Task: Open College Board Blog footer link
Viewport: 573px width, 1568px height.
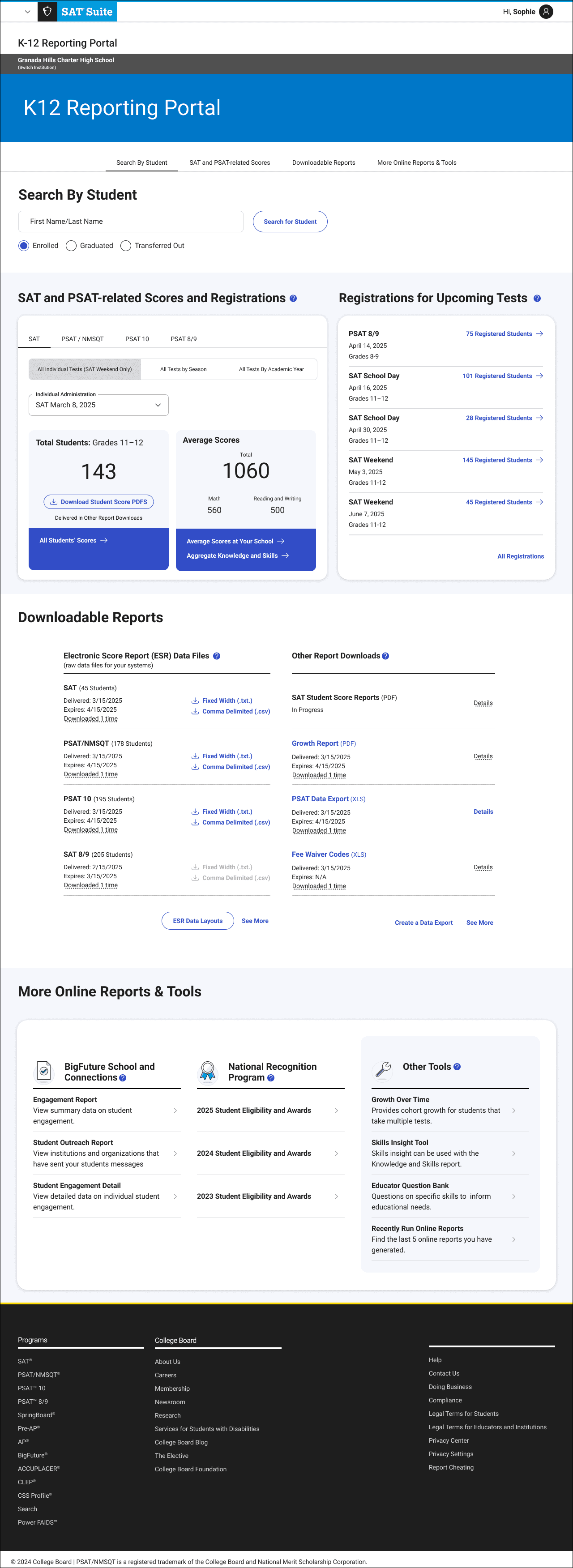Action: point(181,1443)
